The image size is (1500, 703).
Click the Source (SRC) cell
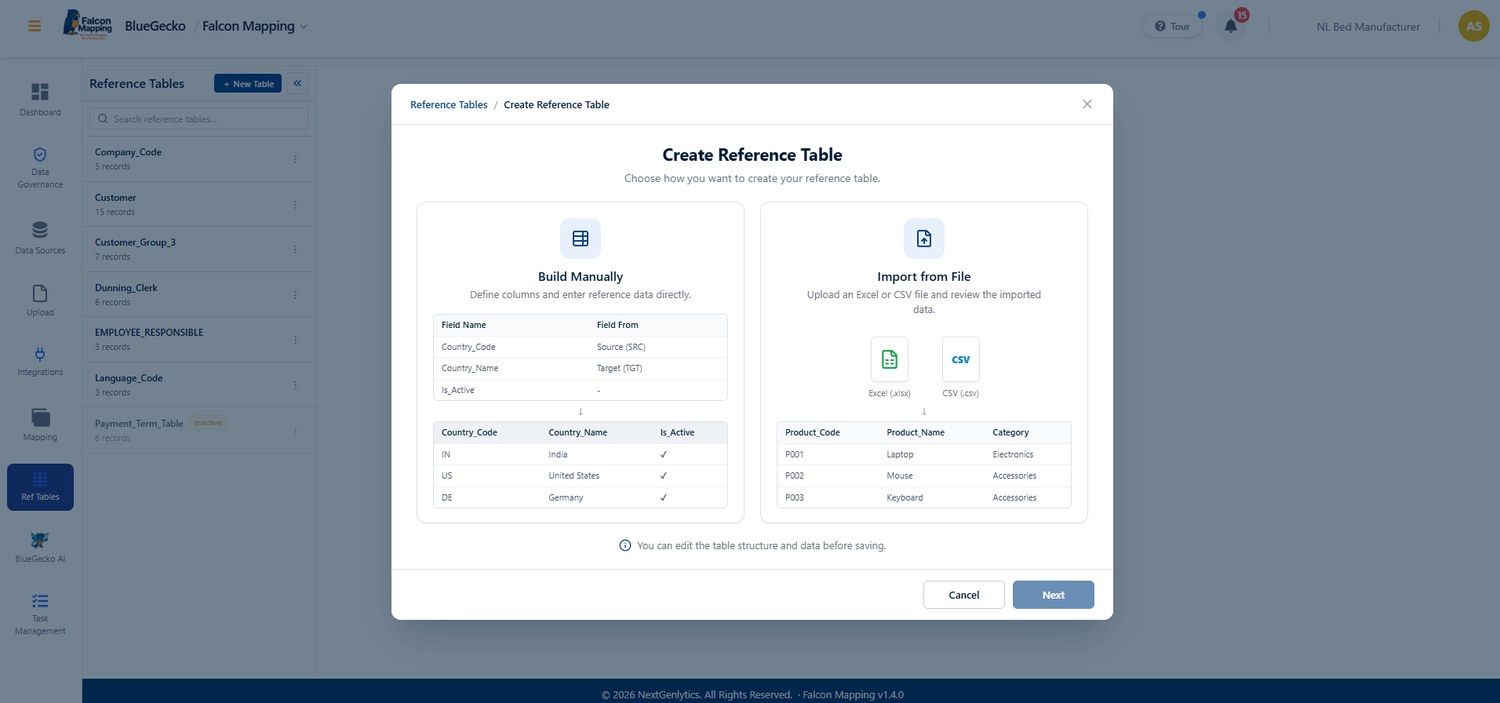pyautogui.click(x=621, y=347)
